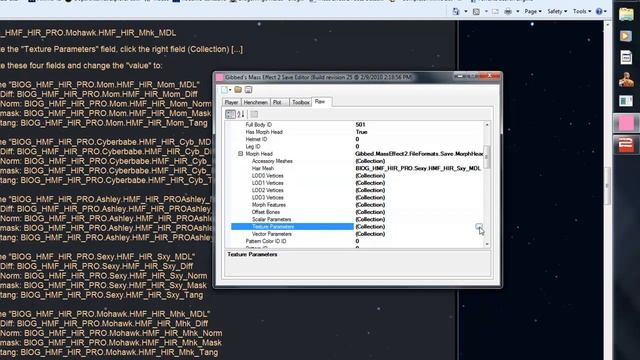Switch to the Henchmen tab
The image size is (640, 360).
256,102
